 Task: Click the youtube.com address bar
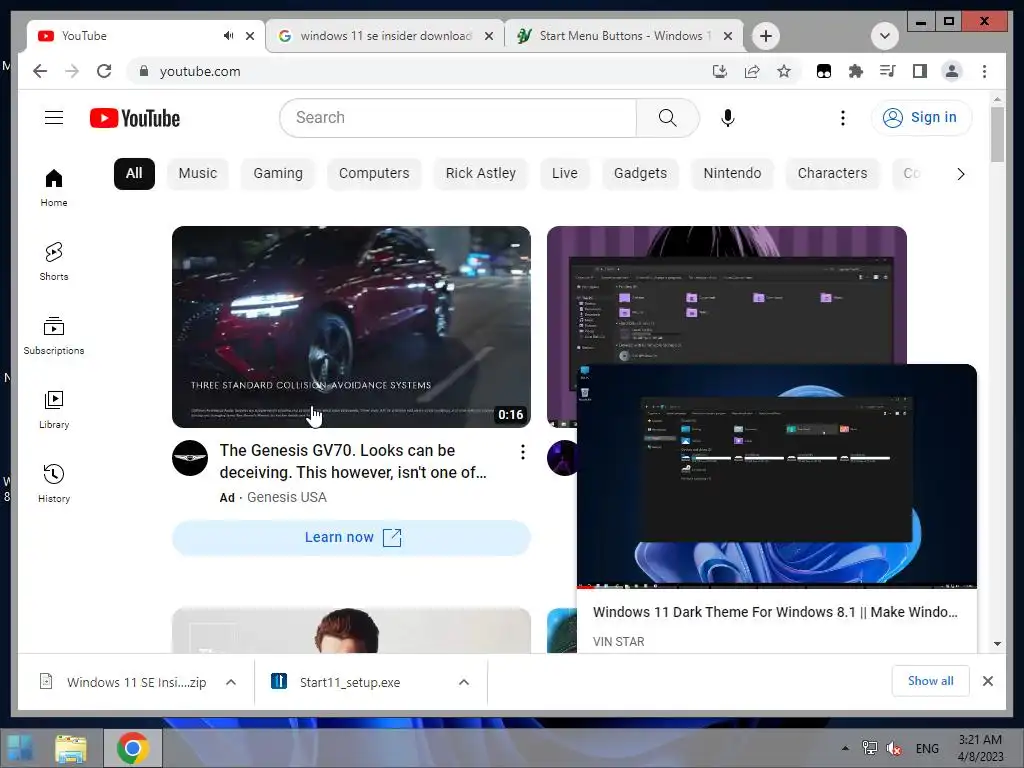tap(418, 71)
